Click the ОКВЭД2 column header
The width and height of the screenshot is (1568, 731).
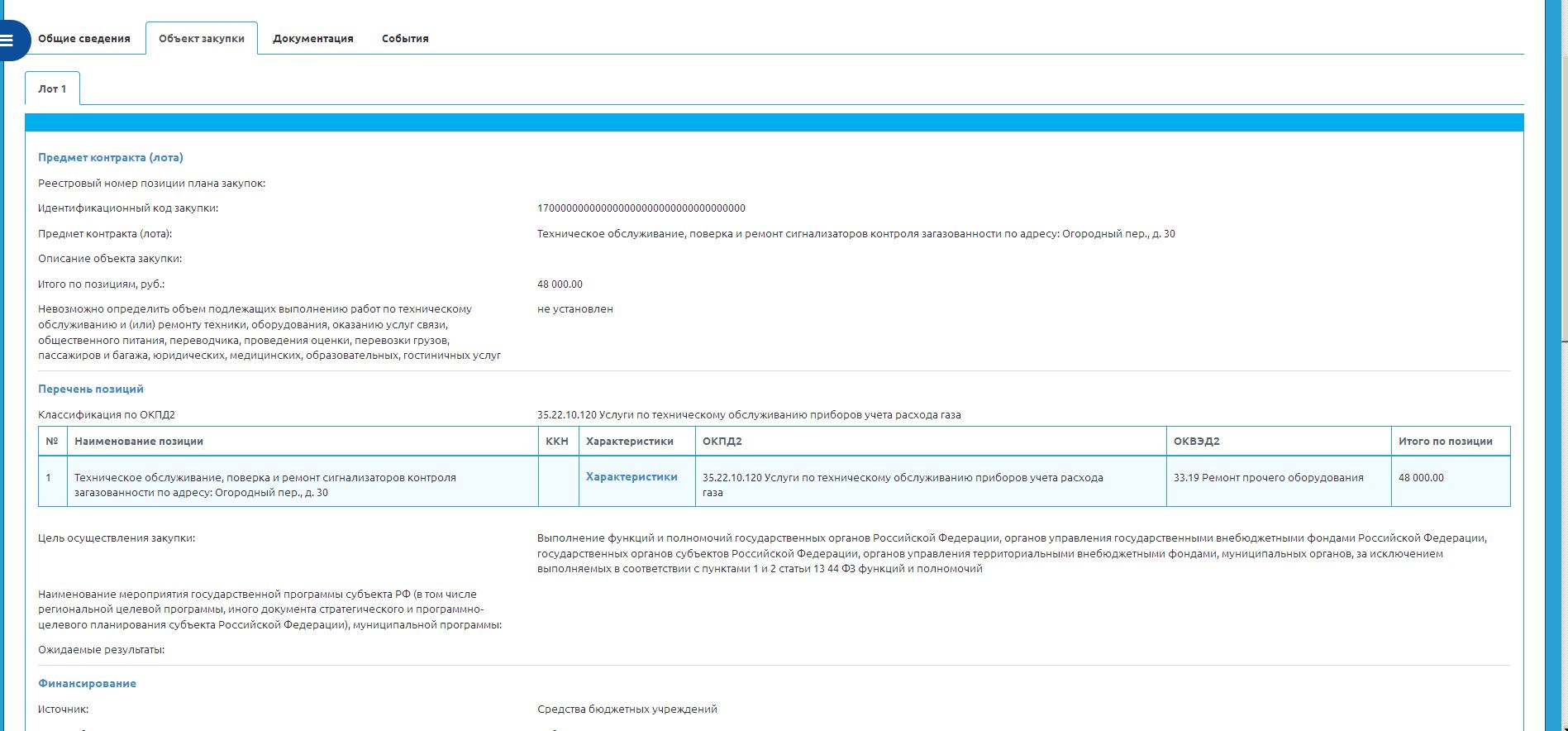coord(1279,442)
